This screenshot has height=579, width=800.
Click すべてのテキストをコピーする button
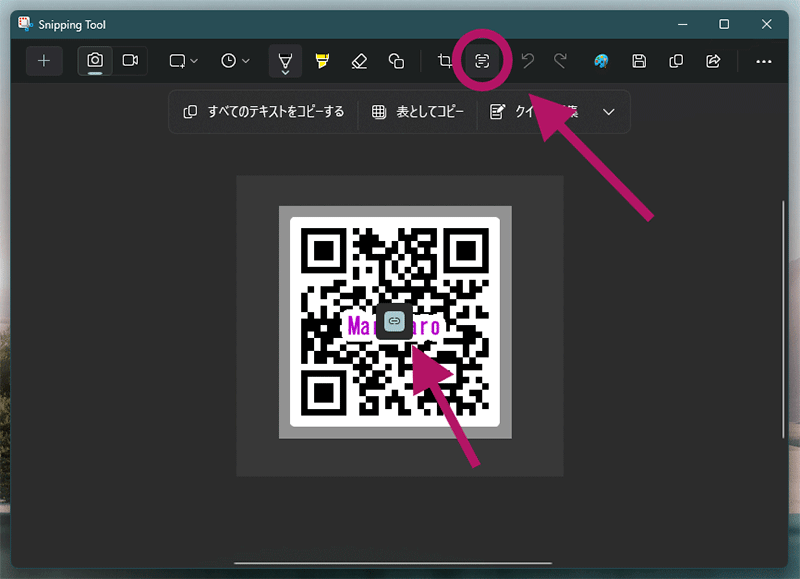click(x=264, y=112)
